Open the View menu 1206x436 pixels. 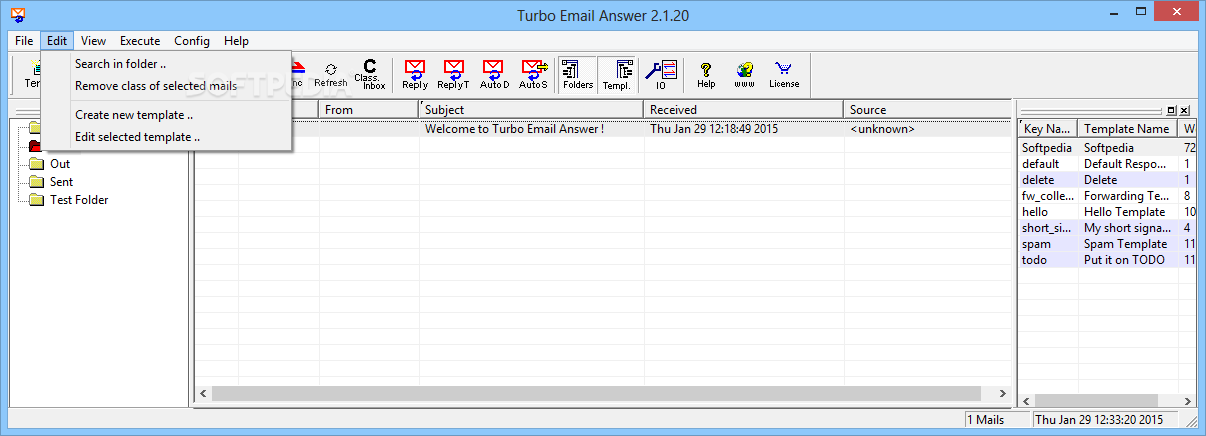click(94, 41)
